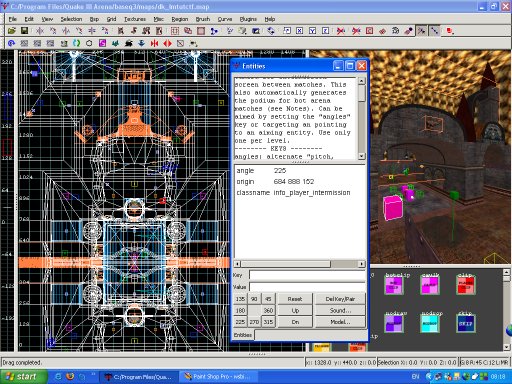The image size is (512, 384).
Task: Toggle the pressed-in diagonal line toolbar button
Action: 434,31
